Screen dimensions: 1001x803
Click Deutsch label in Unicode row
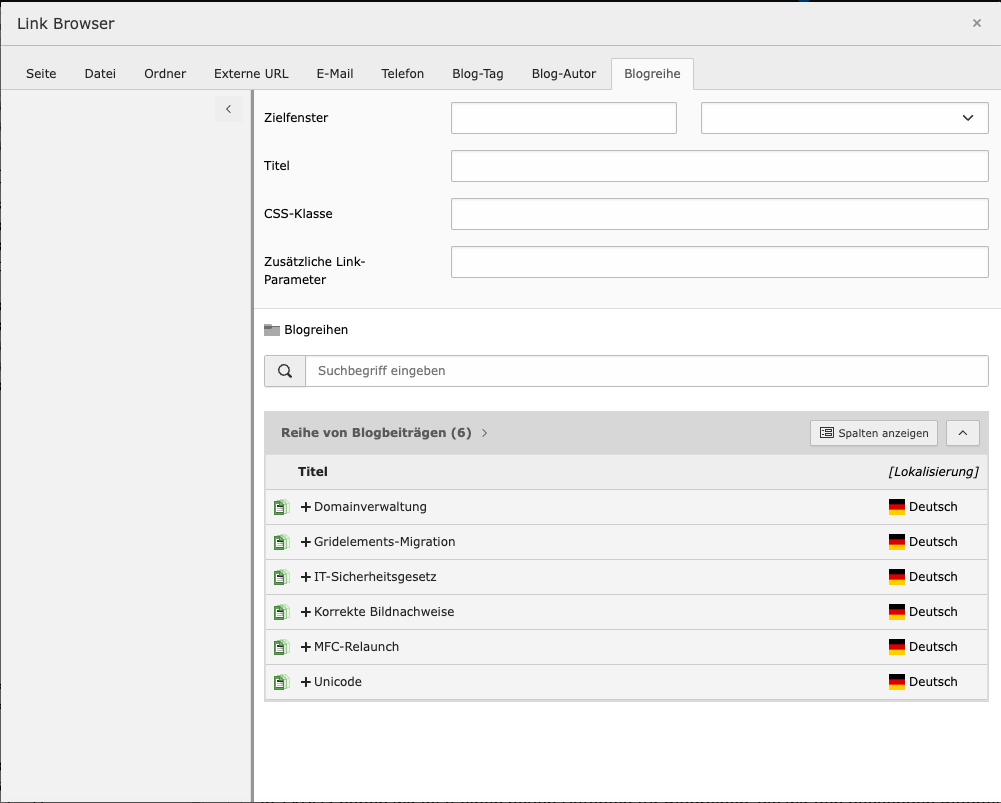tap(933, 682)
